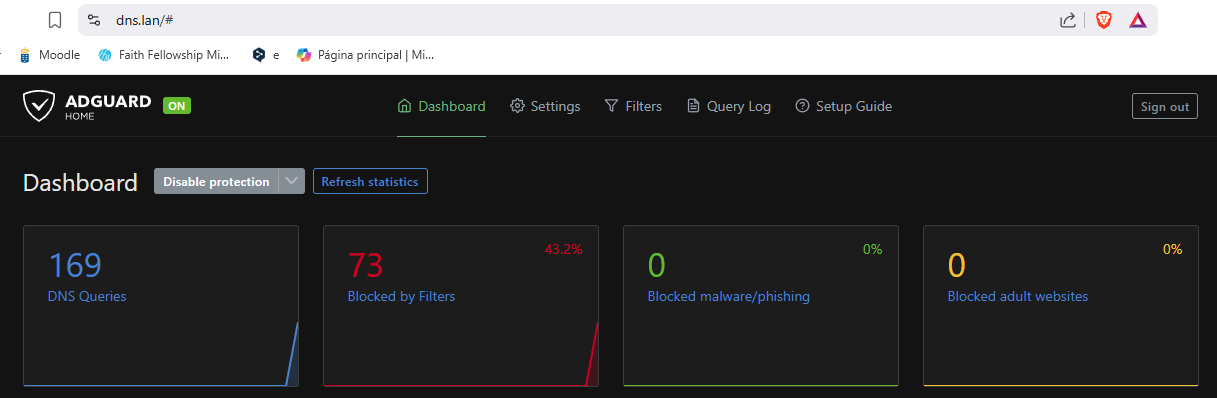Open Faith Fellowship Mi... bookmark
Screen dimensions: 1217x398
pos(164,55)
